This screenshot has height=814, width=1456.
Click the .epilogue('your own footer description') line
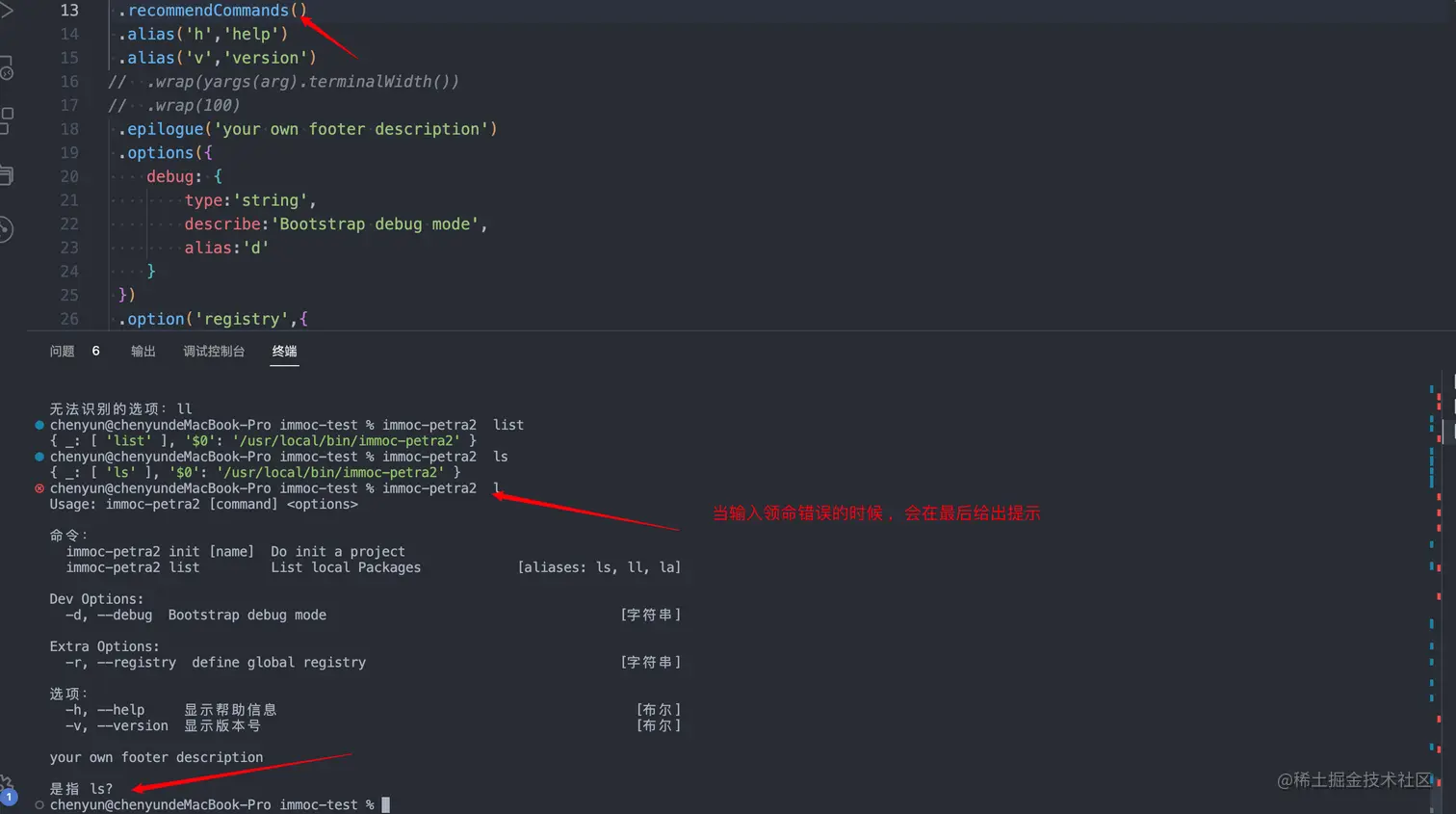(x=307, y=129)
